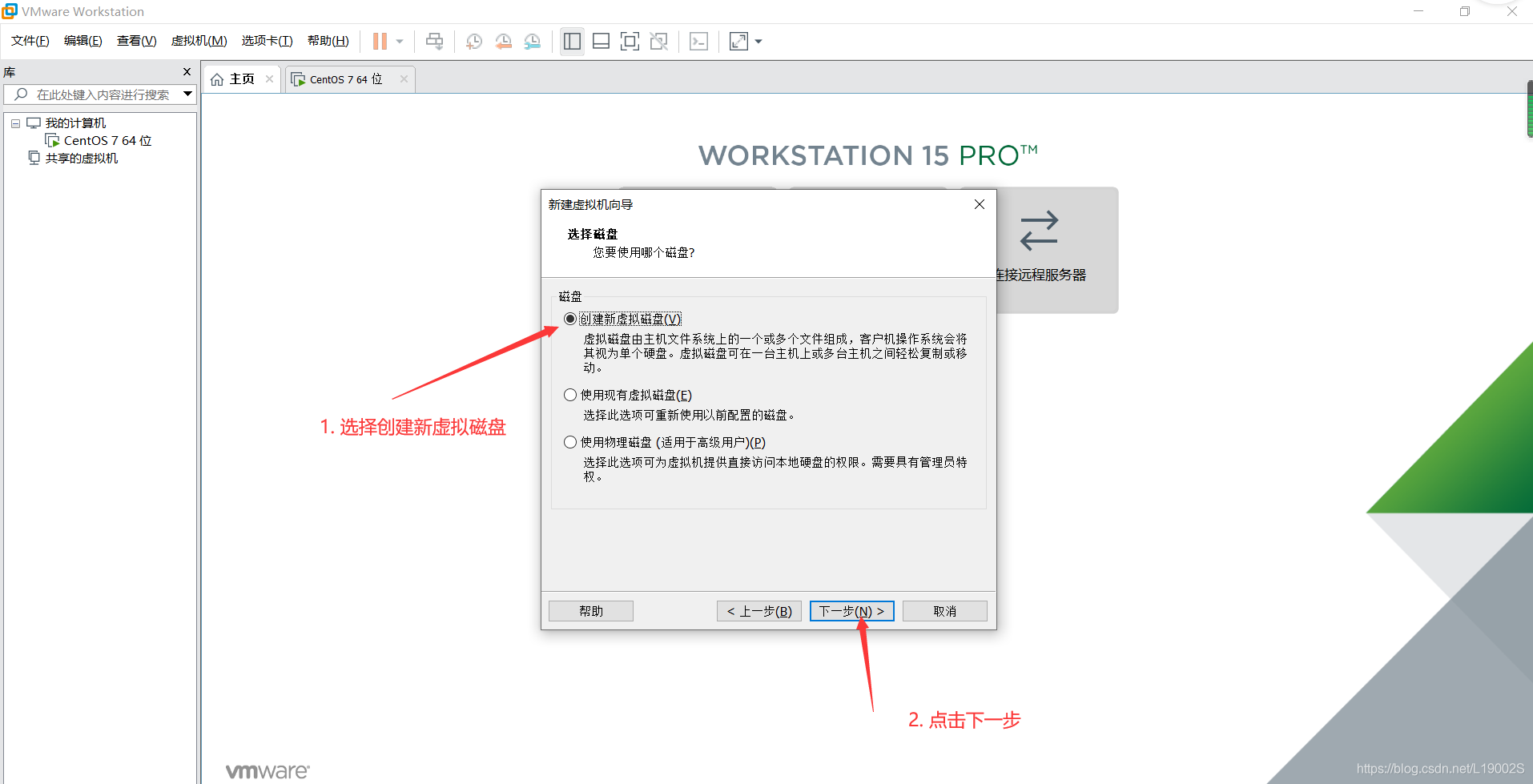Open the 编辑(E) menu

click(83, 41)
